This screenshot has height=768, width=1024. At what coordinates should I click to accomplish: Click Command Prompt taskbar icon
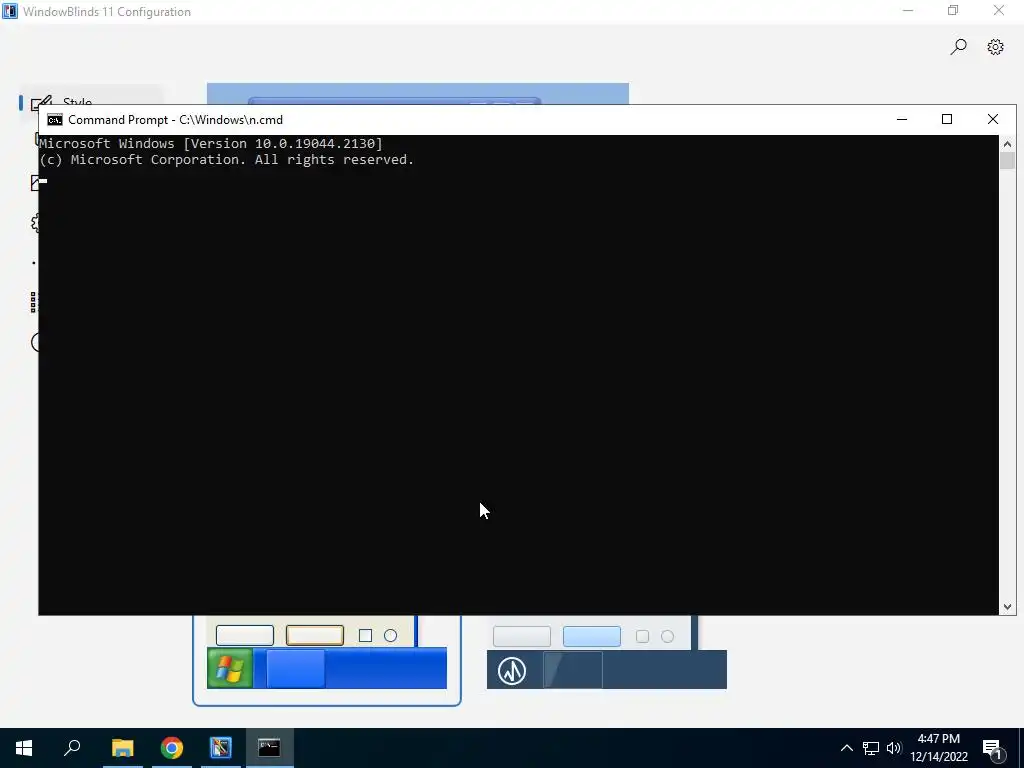click(269, 748)
